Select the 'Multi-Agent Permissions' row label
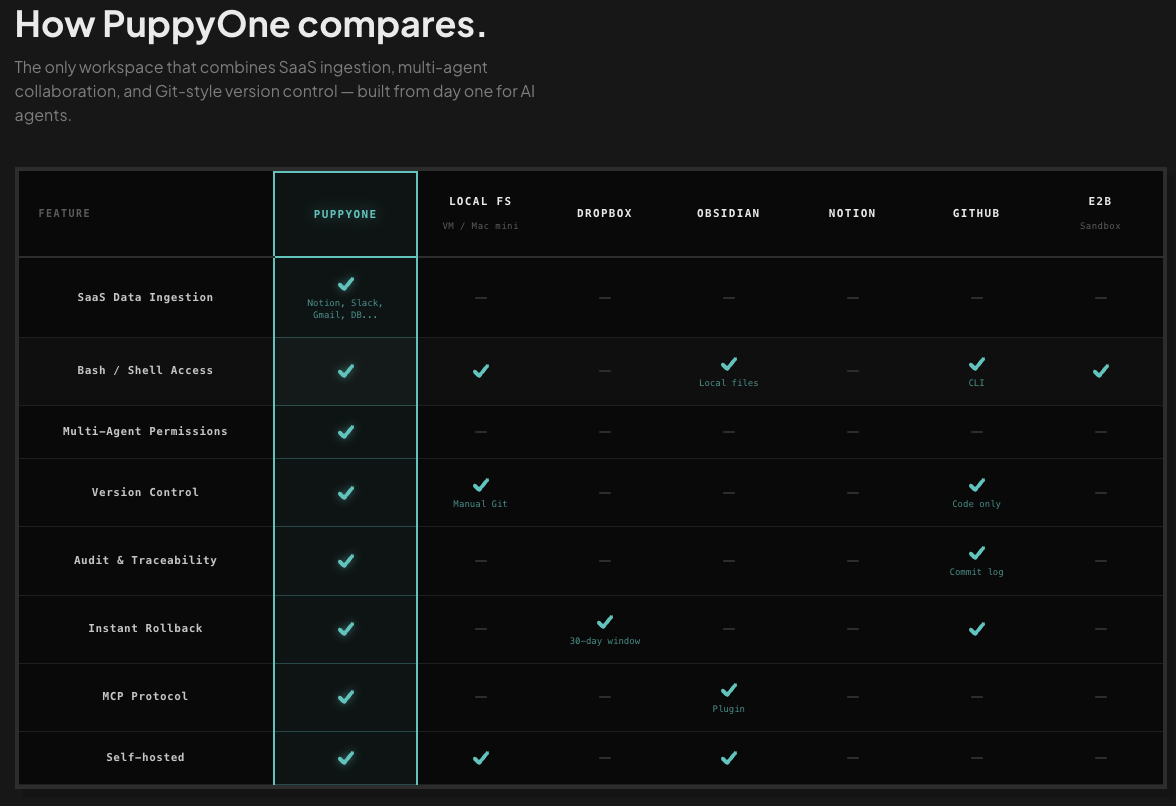1176x806 pixels. point(146,431)
